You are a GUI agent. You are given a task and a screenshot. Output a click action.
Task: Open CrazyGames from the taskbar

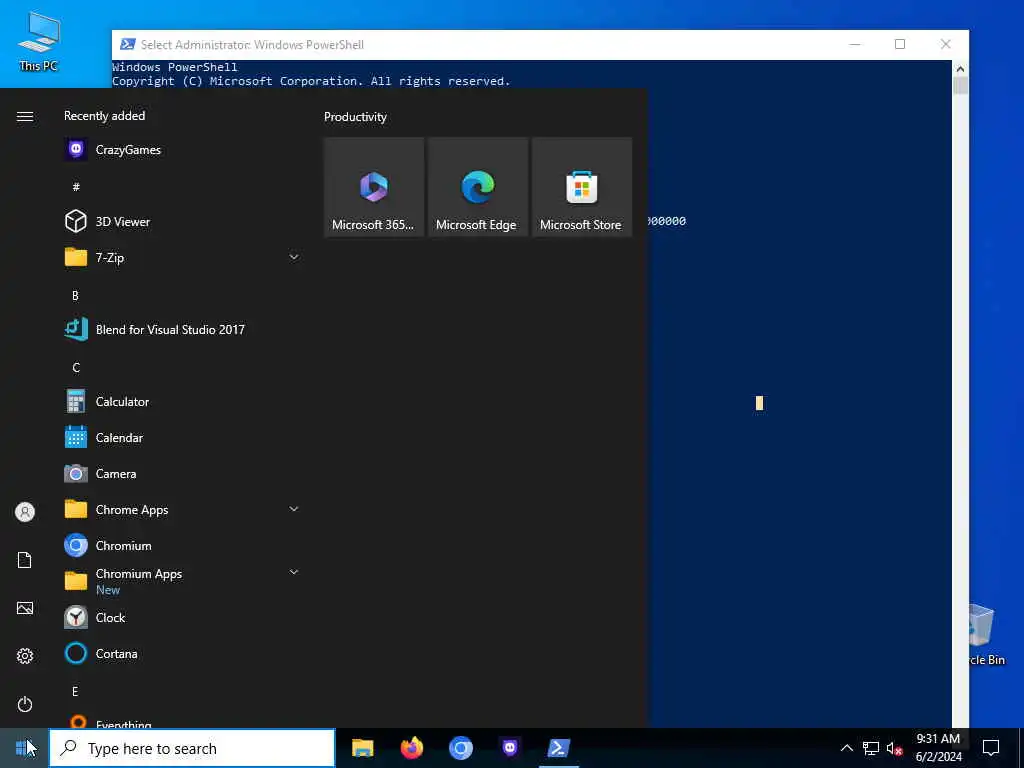click(x=509, y=748)
